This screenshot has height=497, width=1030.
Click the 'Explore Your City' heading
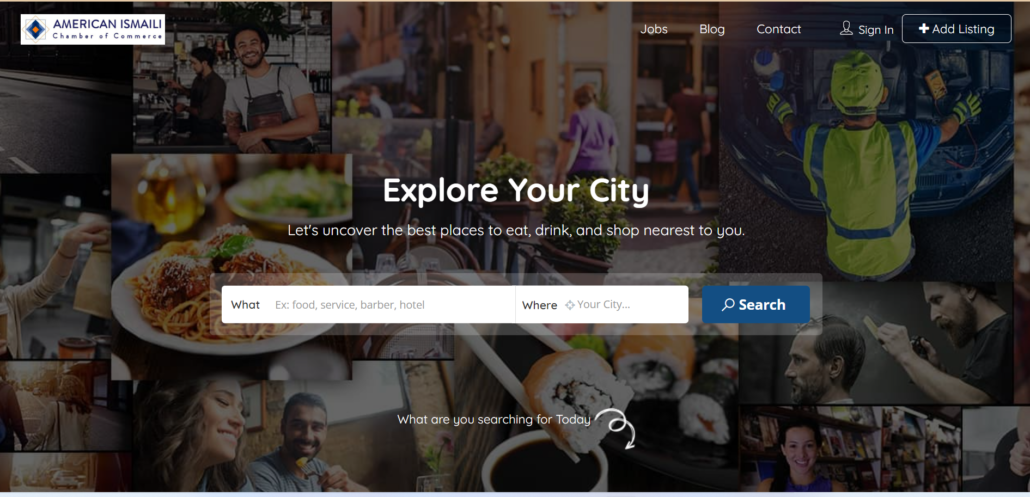pyautogui.click(x=516, y=191)
